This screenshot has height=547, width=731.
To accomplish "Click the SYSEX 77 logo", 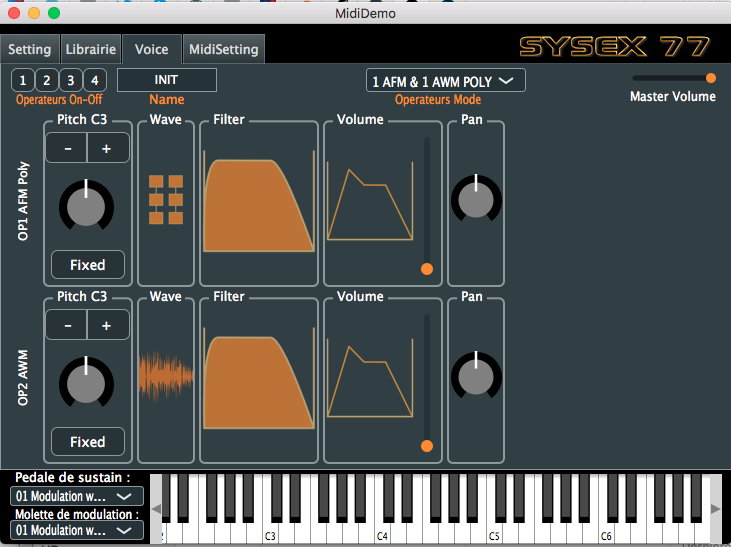I will pos(614,47).
